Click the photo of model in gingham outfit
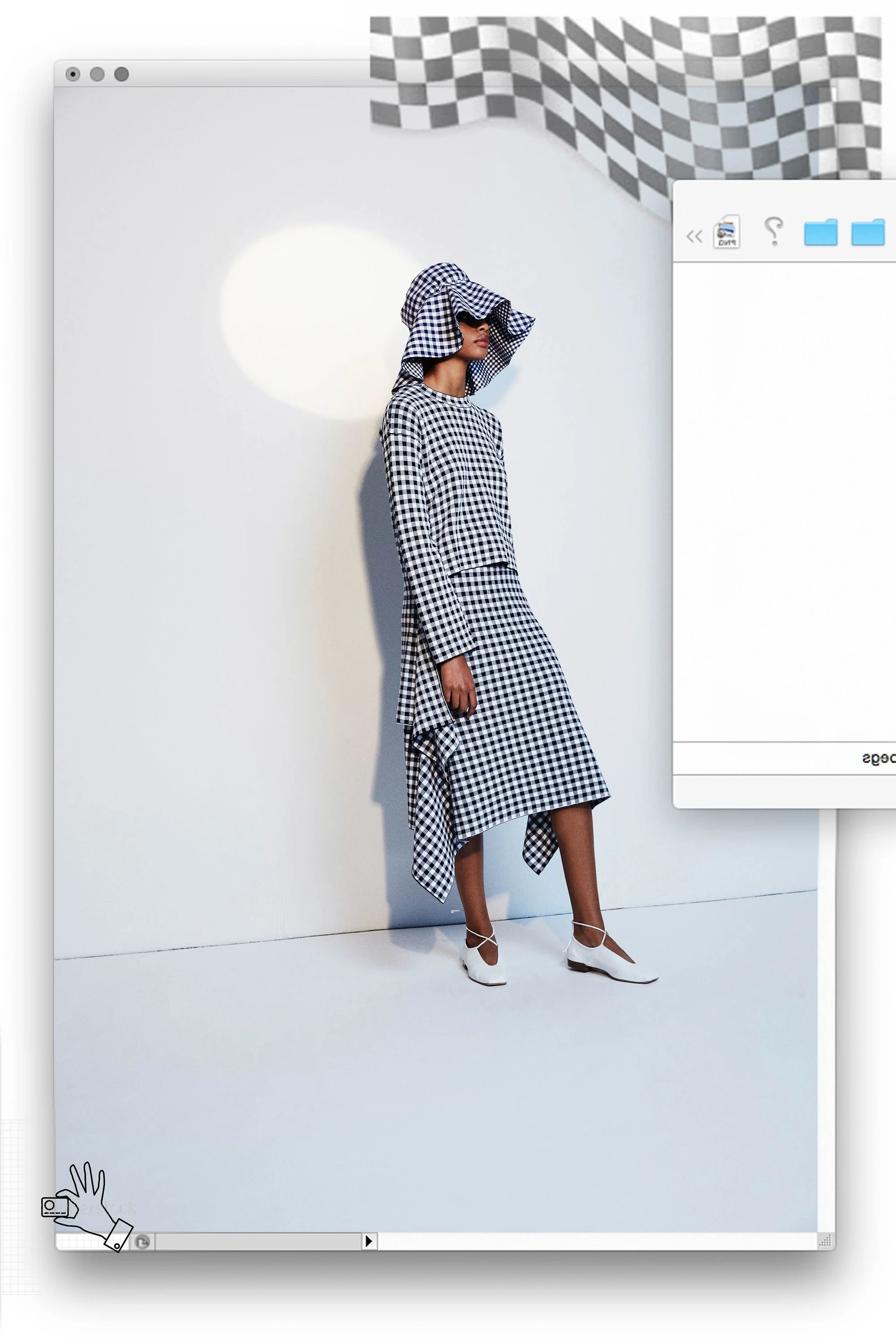896x1344 pixels. click(435, 659)
